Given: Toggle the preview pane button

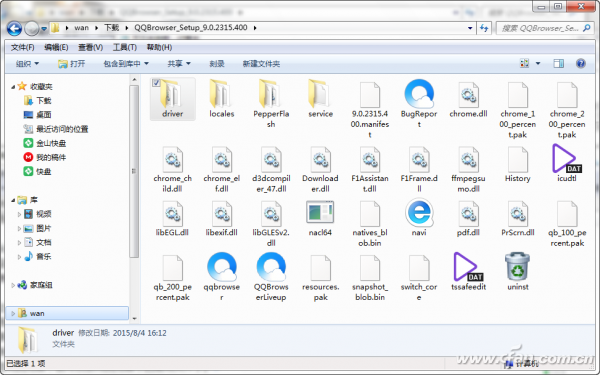Looking at the screenshot, I should click(x=559, y=64).
